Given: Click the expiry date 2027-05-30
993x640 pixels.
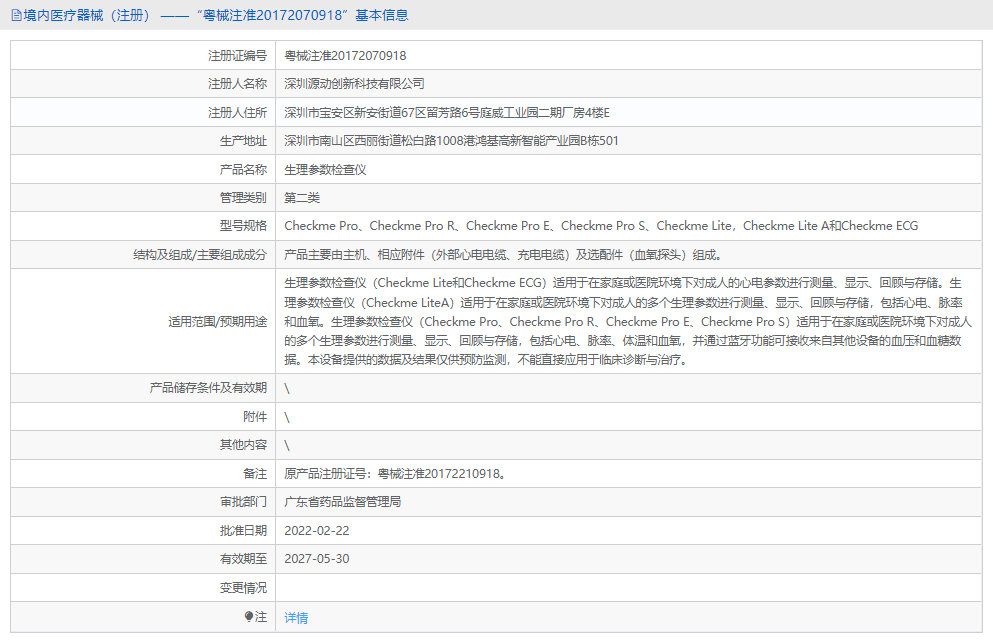Looking at the screenshot, I should click(x=320, y=559).
